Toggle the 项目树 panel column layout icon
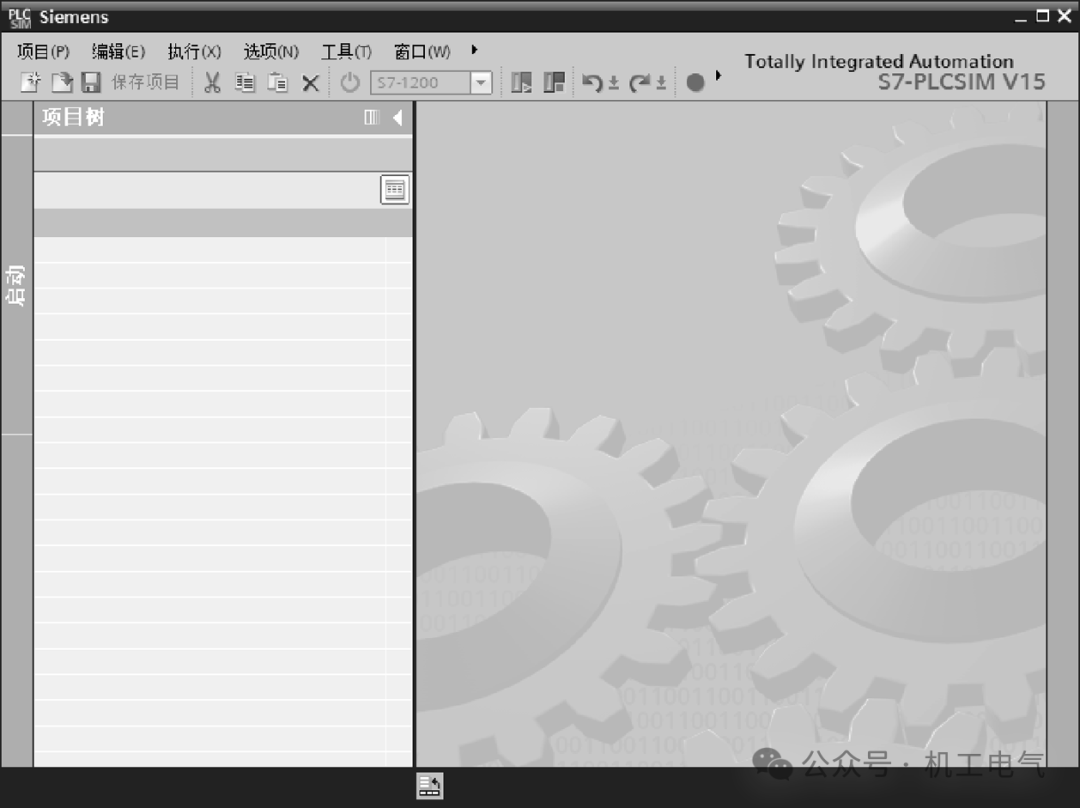The width and height of the screenshot is (1080, 808). [372, 118]
